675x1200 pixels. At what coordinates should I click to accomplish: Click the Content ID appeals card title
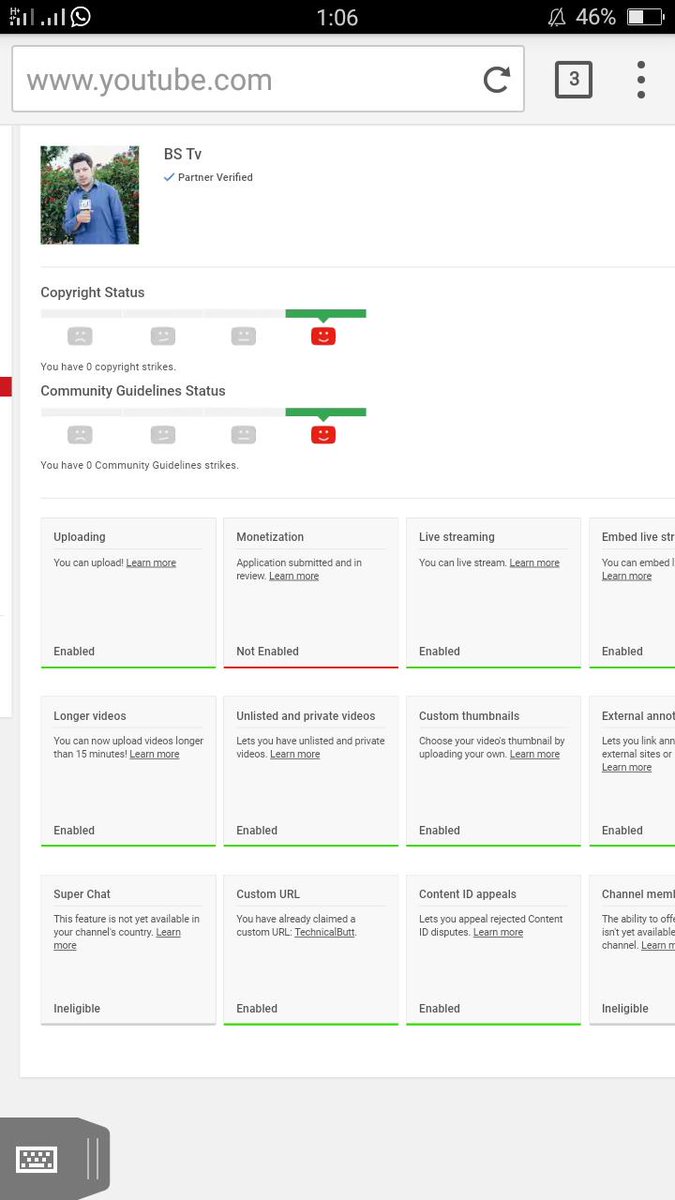pyautogui.click(x=468, y=894)
